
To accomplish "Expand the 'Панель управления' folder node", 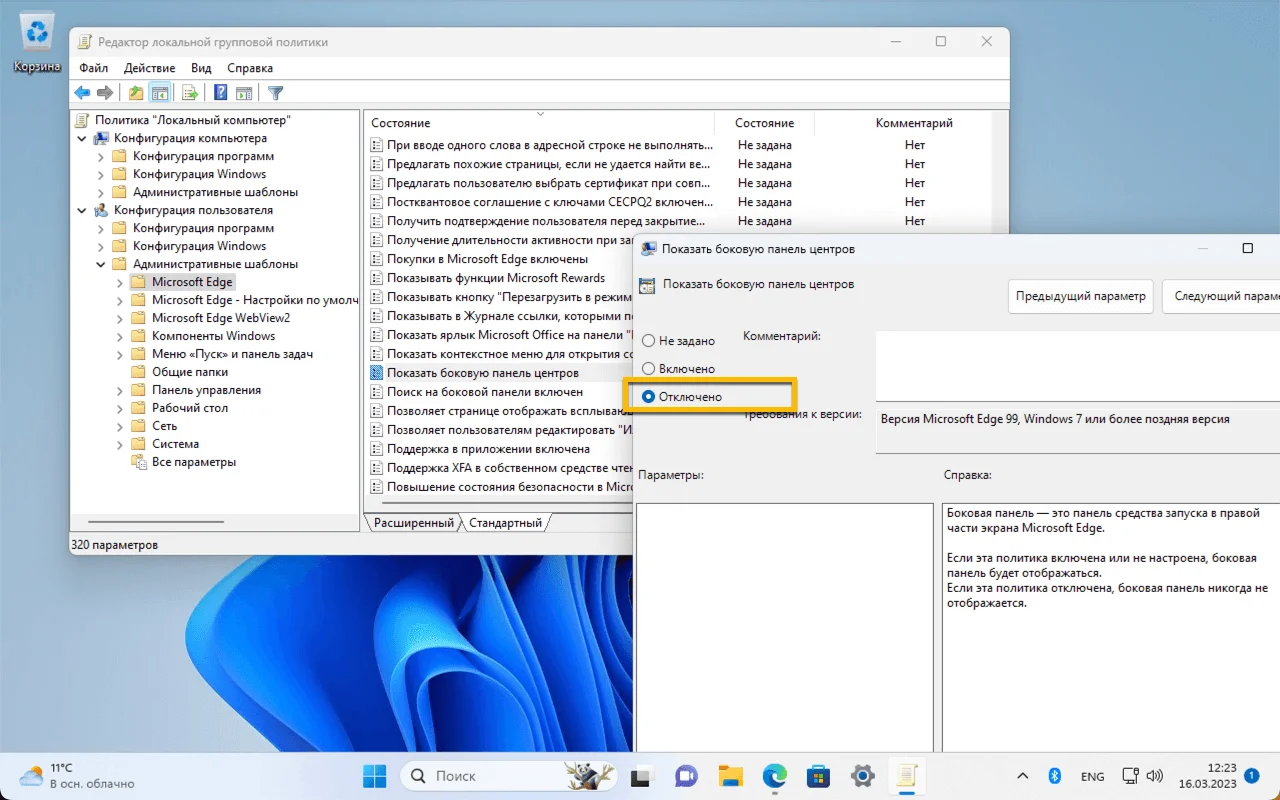I will click(119, 390).
